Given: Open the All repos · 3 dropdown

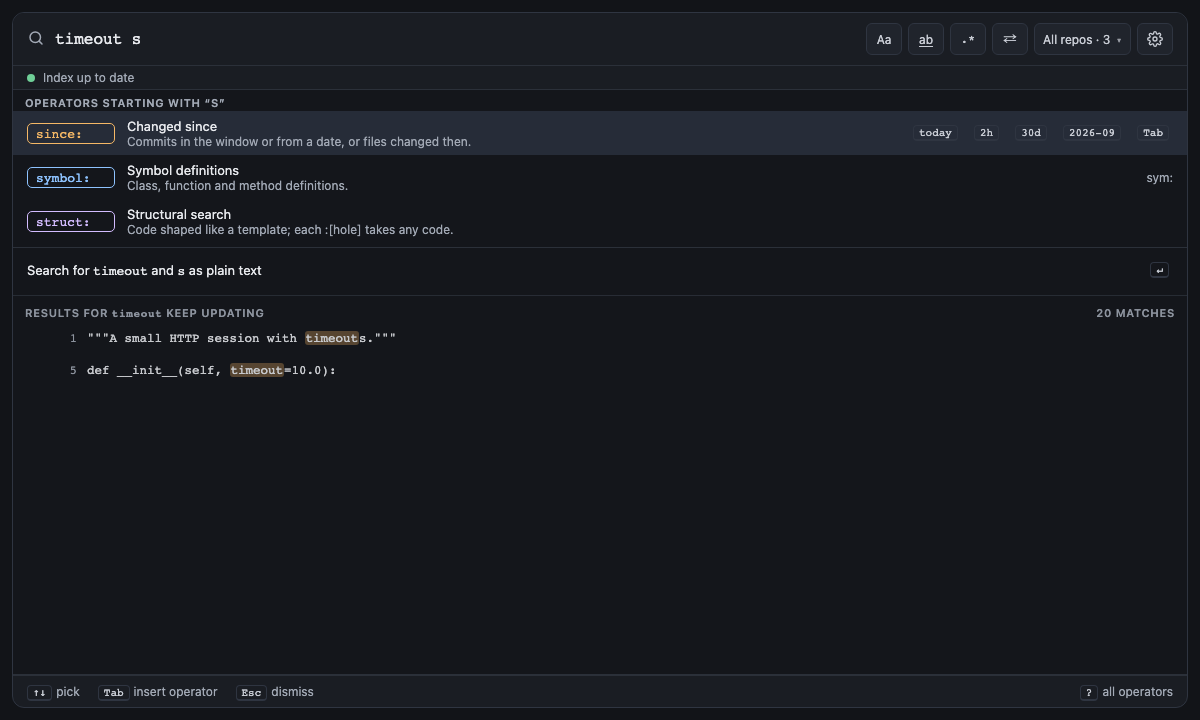Looking at the screenshot, I should (1082, 39).
